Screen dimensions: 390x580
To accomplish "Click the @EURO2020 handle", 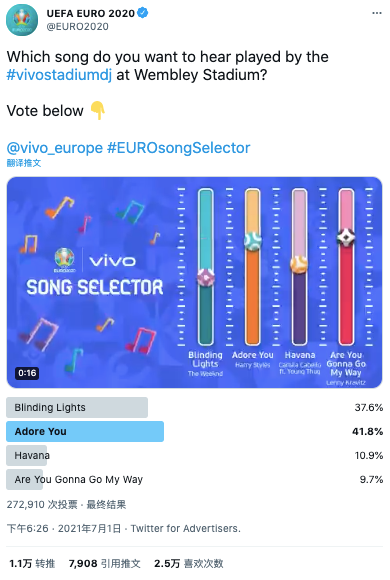I will pos(78,27).
